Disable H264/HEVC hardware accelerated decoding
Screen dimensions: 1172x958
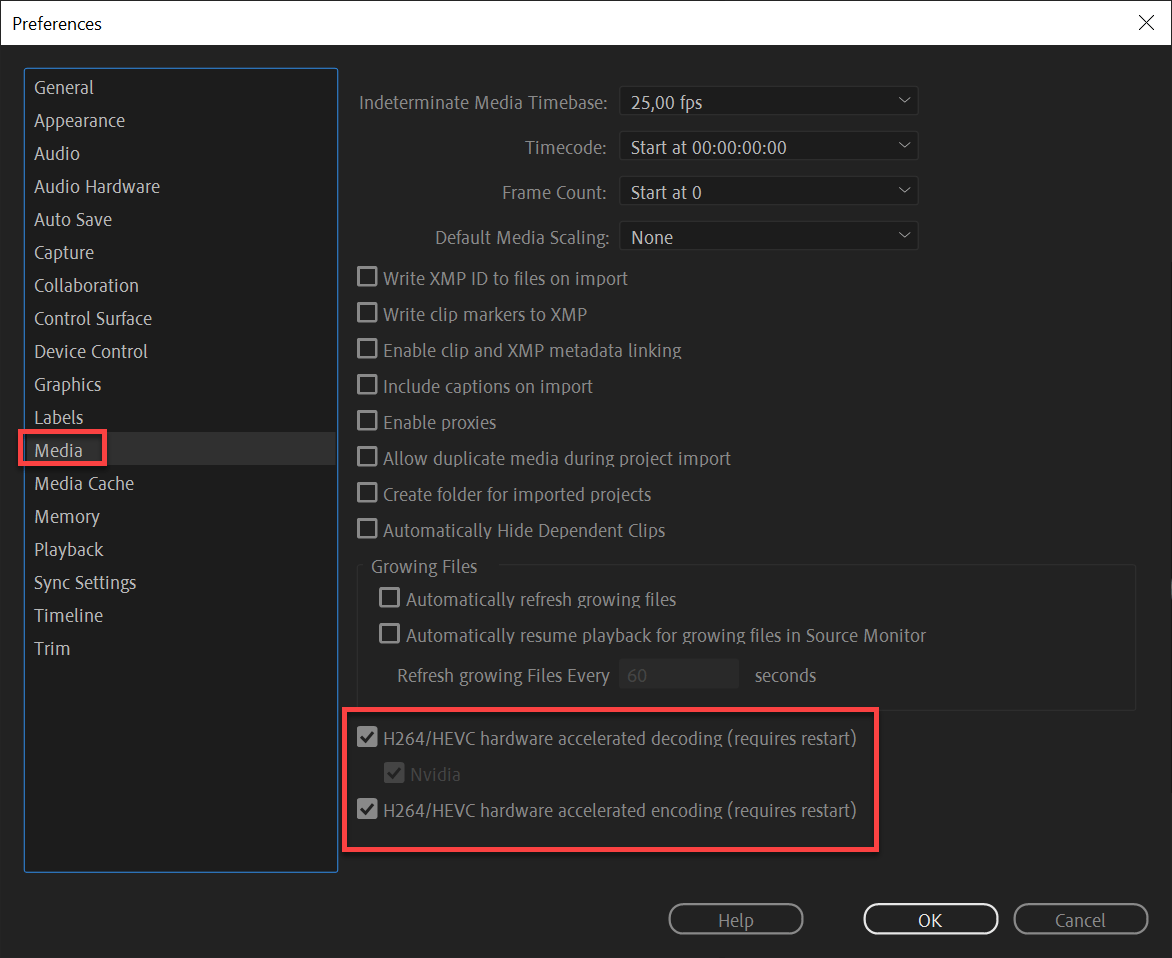click(367, 737)
